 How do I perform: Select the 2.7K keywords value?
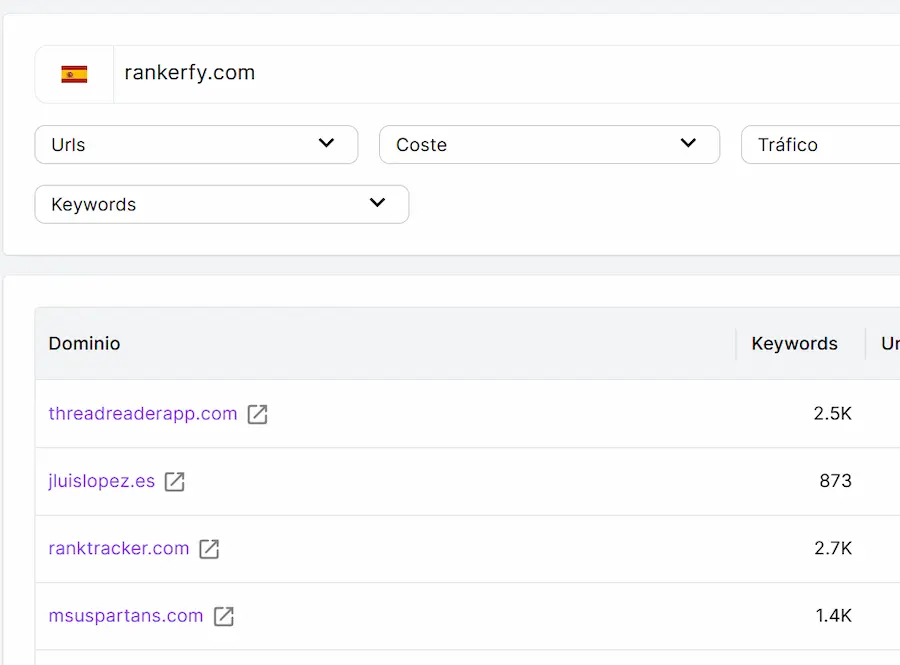(x=833, y=548)
